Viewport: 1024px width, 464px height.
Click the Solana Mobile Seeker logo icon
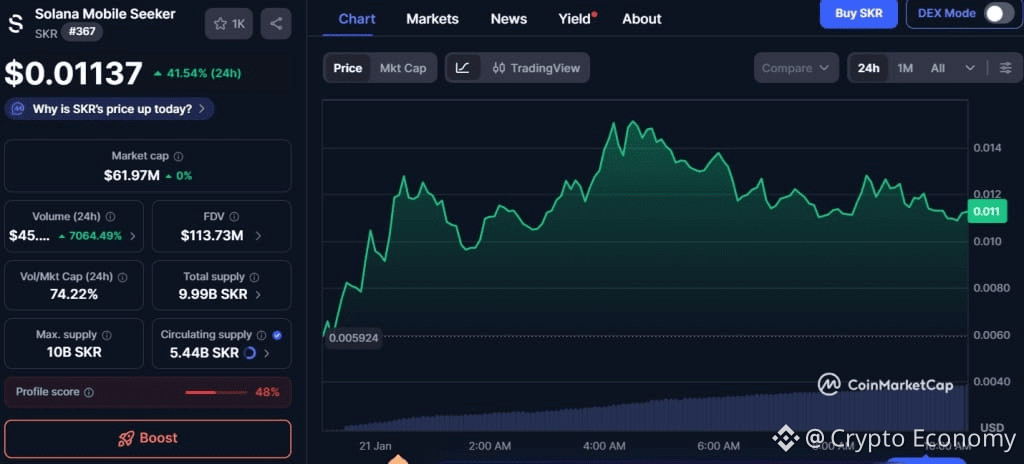(x=15, y=24)
